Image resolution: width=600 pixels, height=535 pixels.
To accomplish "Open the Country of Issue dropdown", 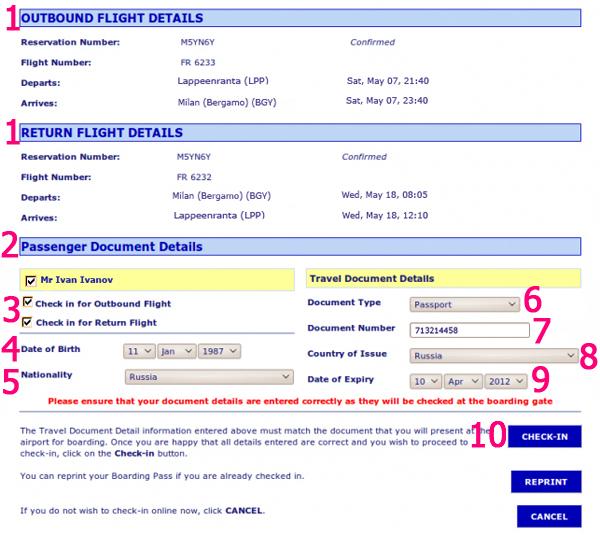I will [494, 356].
